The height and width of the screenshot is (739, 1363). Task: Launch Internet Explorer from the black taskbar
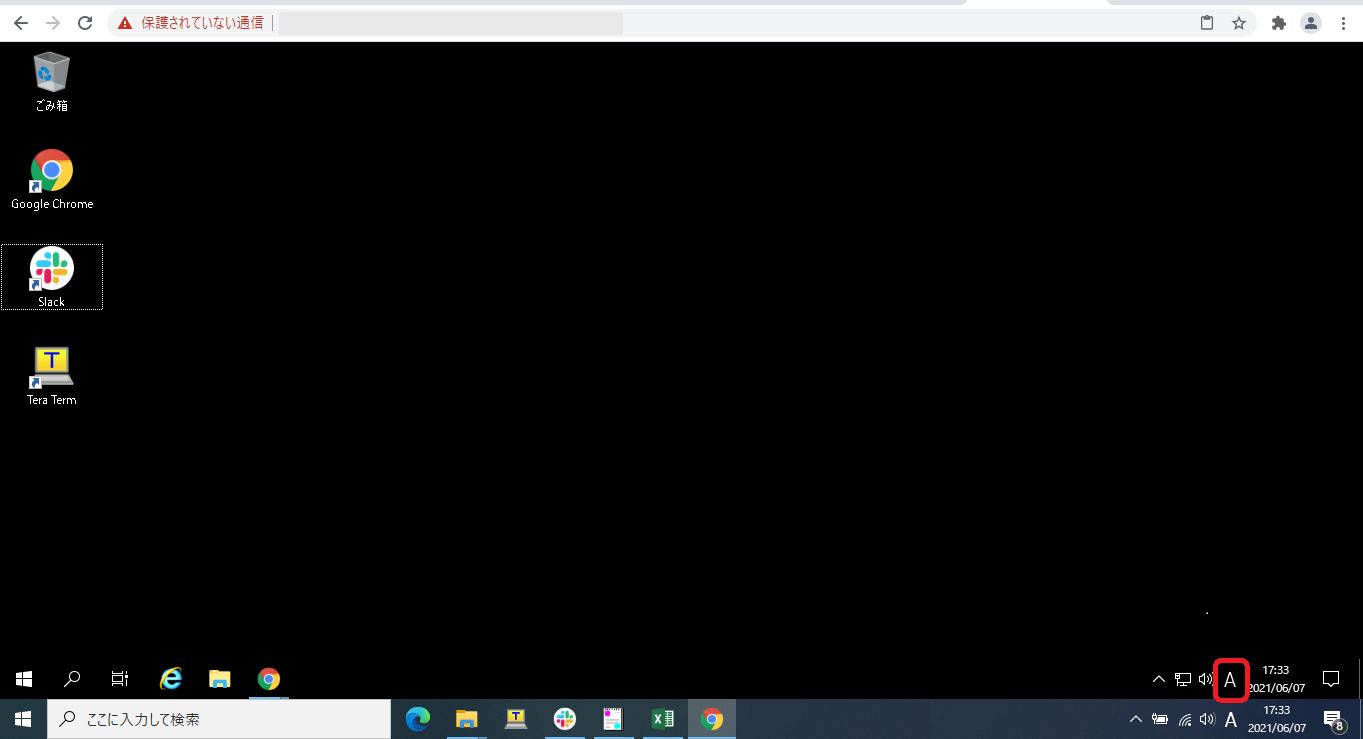click(x=171, y=679)
